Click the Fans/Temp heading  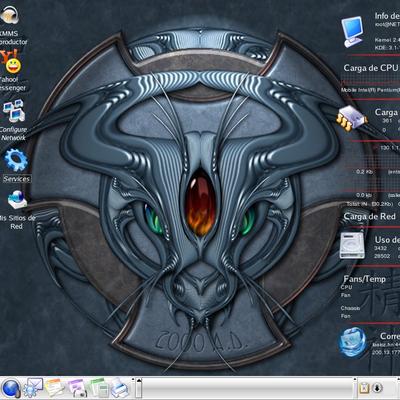click(364, 279)
